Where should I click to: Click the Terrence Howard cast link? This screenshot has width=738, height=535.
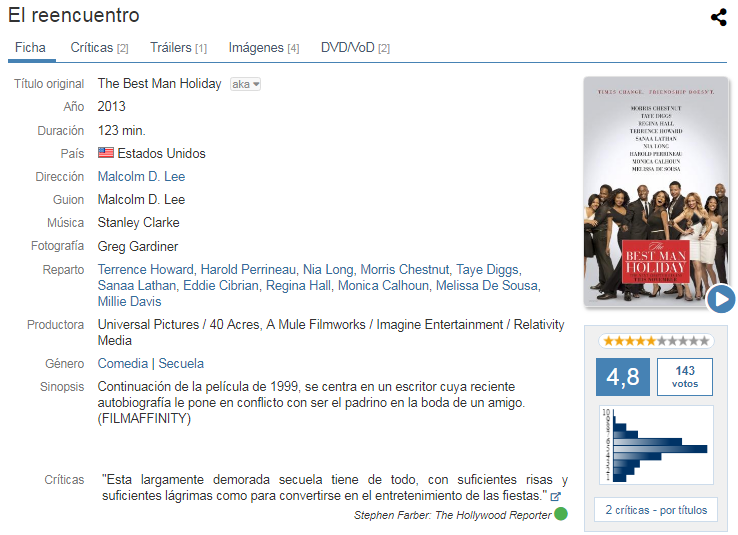pyautogui.click(x=145, y=270)
